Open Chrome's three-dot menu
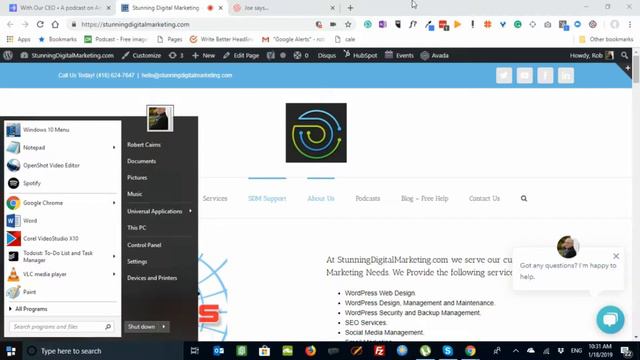 click(629, 24)
